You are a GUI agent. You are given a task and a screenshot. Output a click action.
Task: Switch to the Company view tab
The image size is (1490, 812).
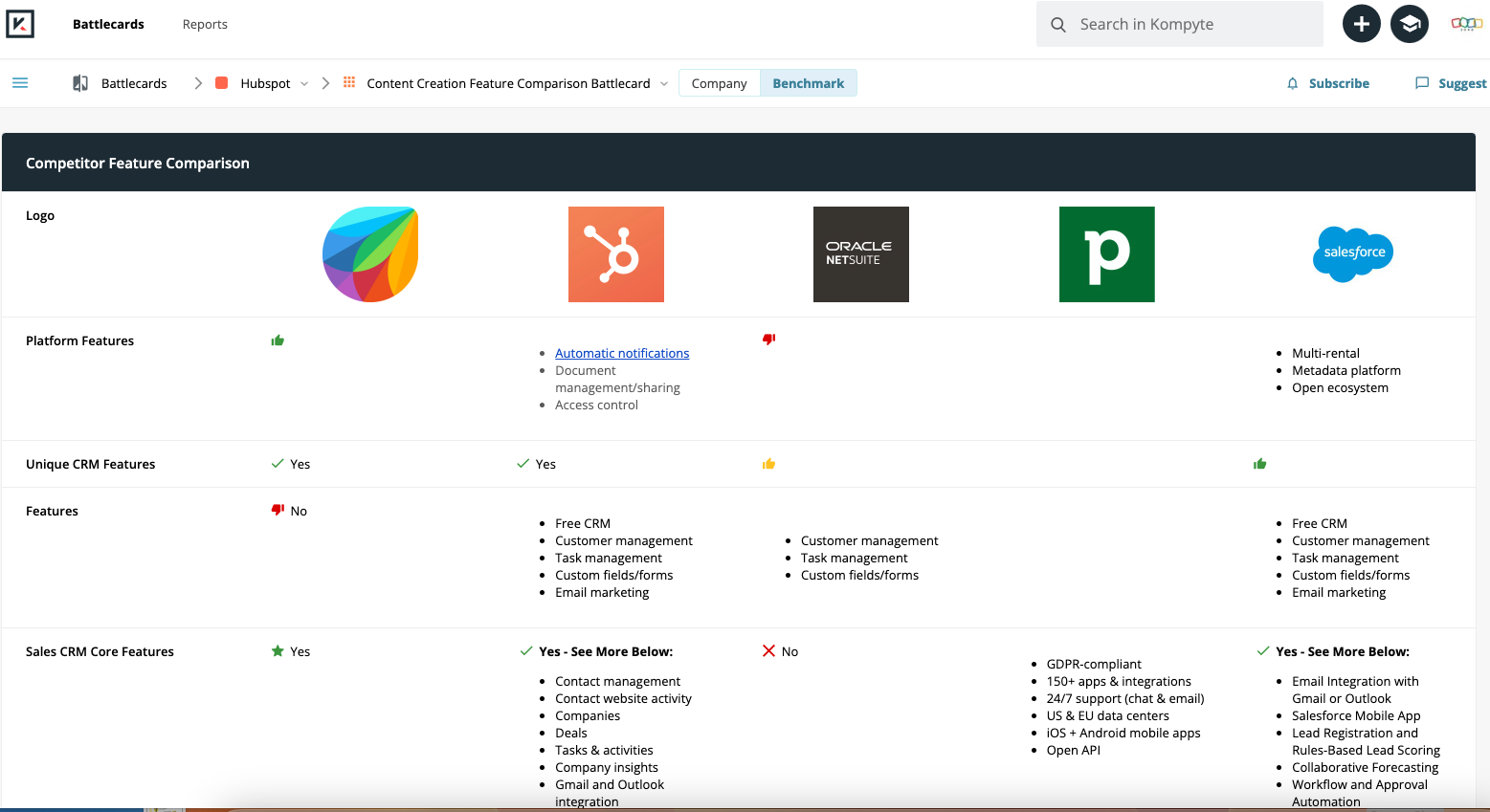click(x=720, y=83)
